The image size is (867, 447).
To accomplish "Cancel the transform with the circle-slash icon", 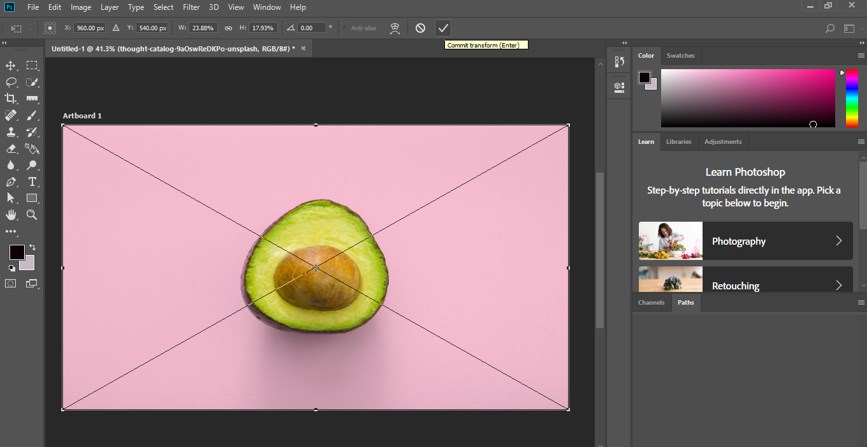I will tap(420, 28).
